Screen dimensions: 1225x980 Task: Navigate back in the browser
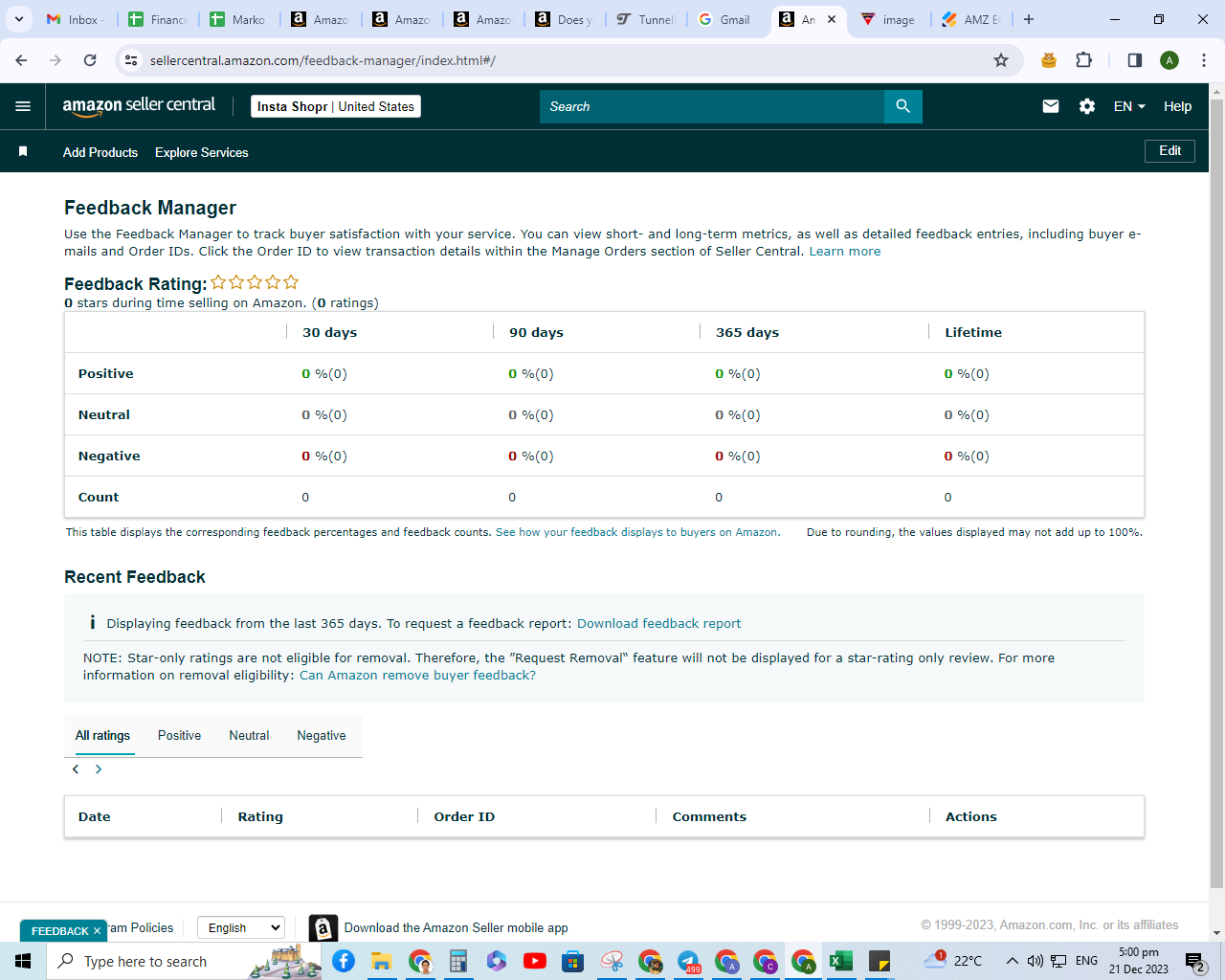point(21,60)
